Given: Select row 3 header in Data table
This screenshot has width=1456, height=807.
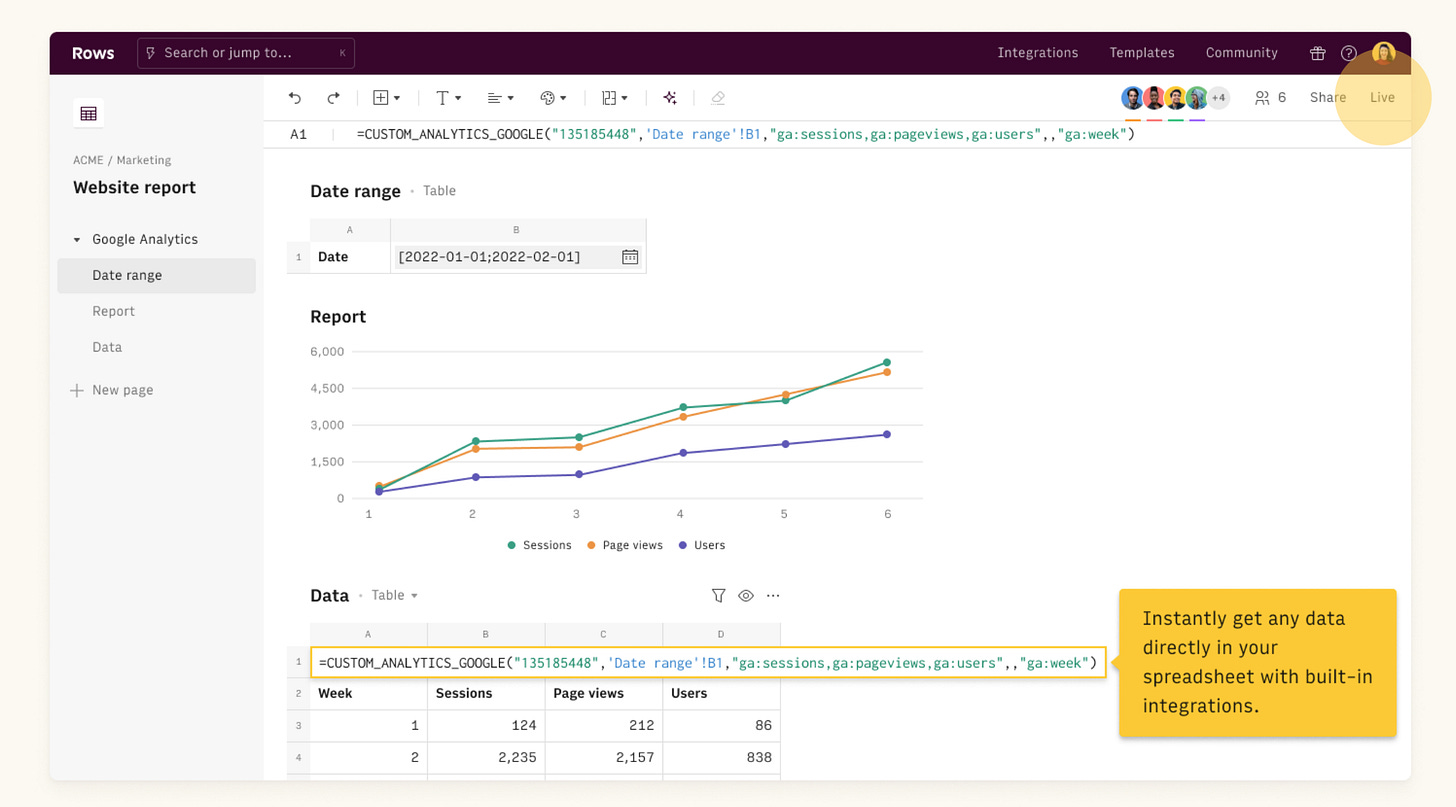Looking at the screenshot, I should point(298,726).
